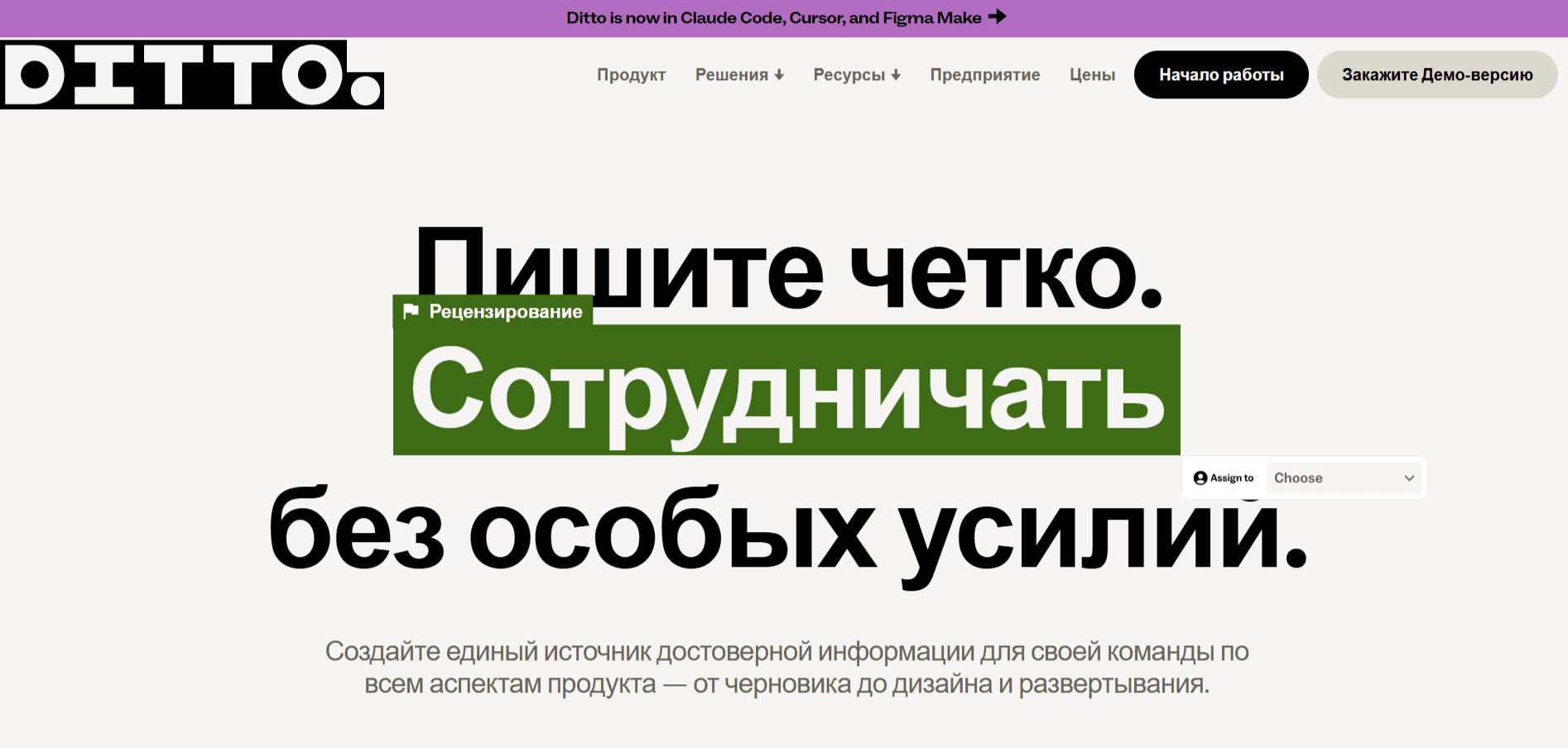This screenshot has width=1568, height=748.
Task: Open the Ditto is now in Claude Code announcement
Action: [773, 17]
